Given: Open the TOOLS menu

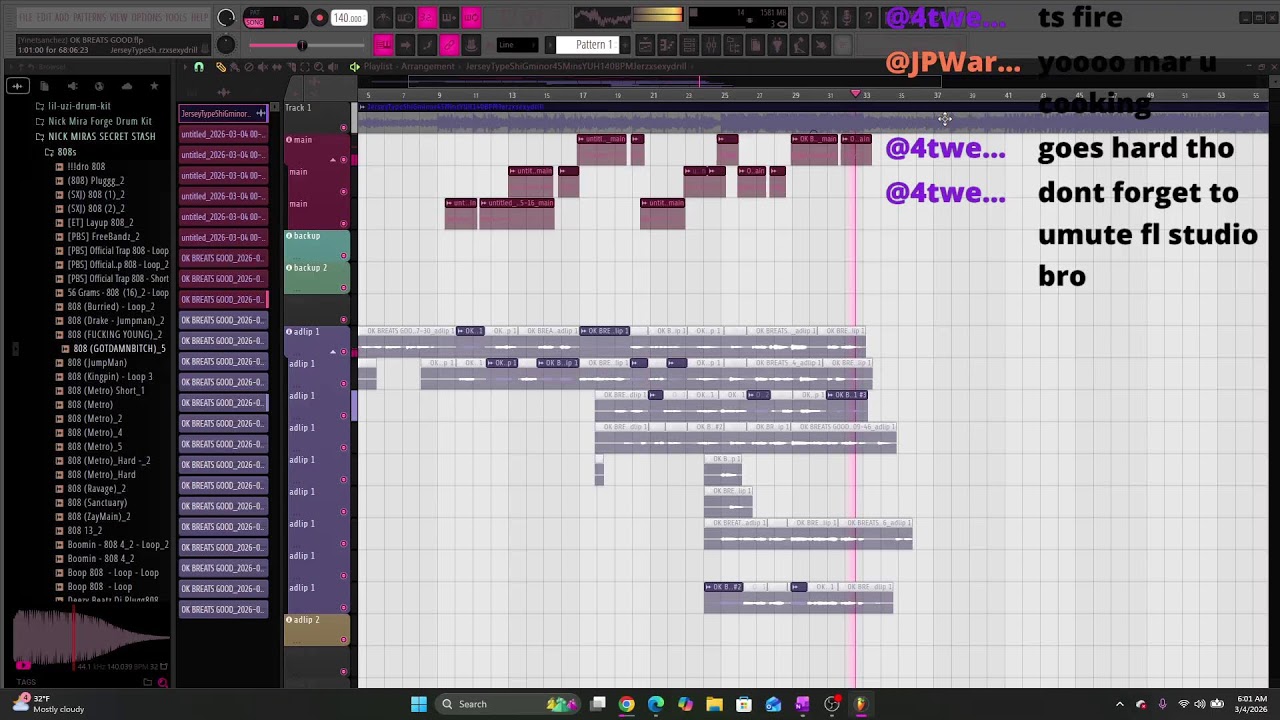Looking at the screenshot, I should (176, 18).
